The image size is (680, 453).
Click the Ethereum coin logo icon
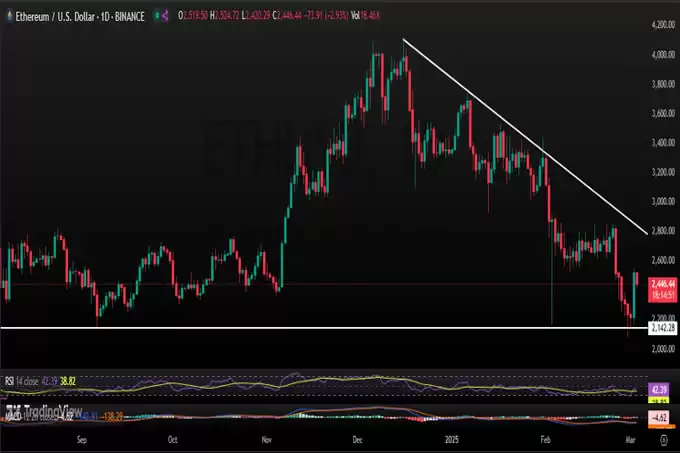click(10, 16)
